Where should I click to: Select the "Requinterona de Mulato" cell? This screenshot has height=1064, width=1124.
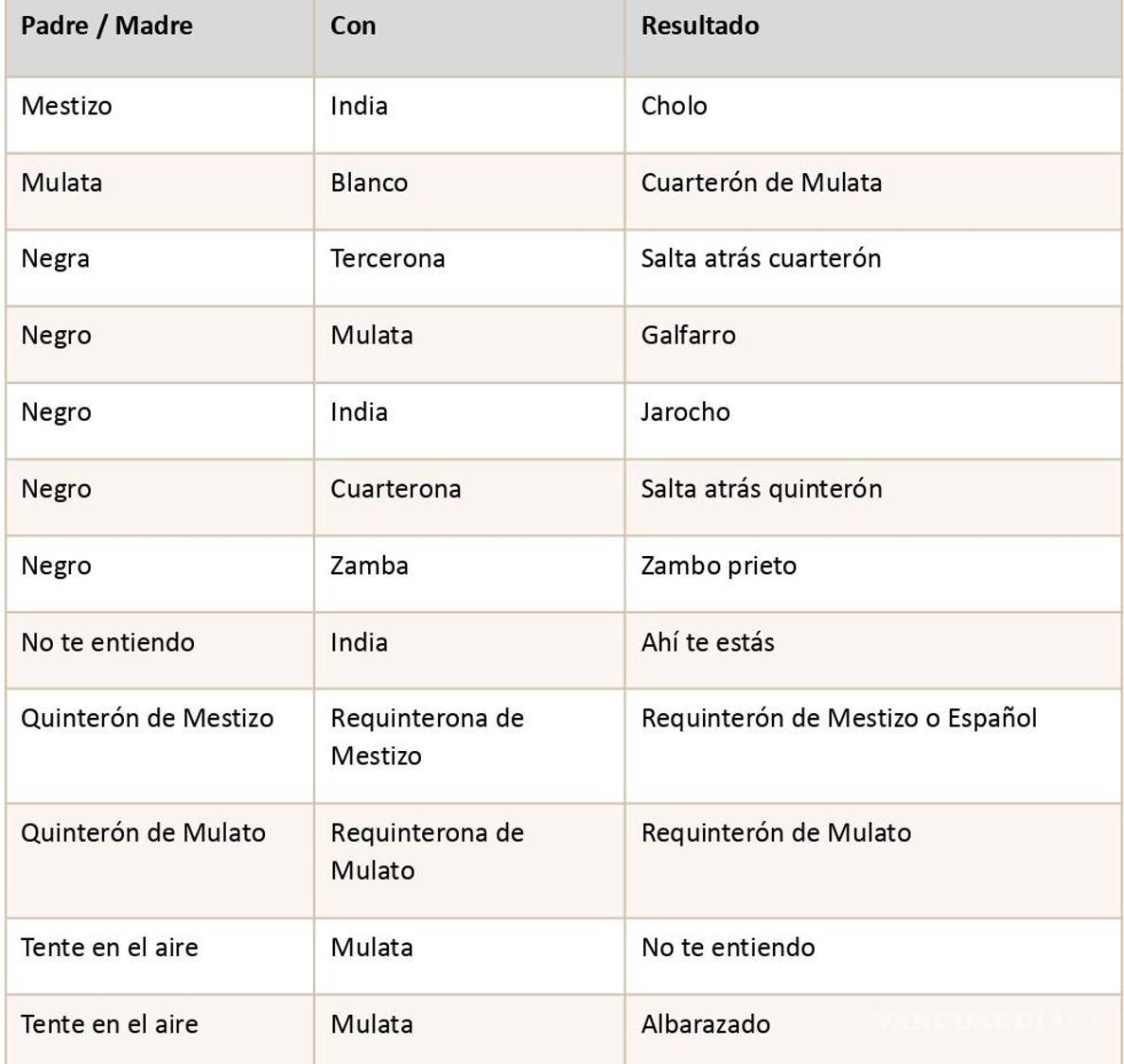[x=427, y=851]
